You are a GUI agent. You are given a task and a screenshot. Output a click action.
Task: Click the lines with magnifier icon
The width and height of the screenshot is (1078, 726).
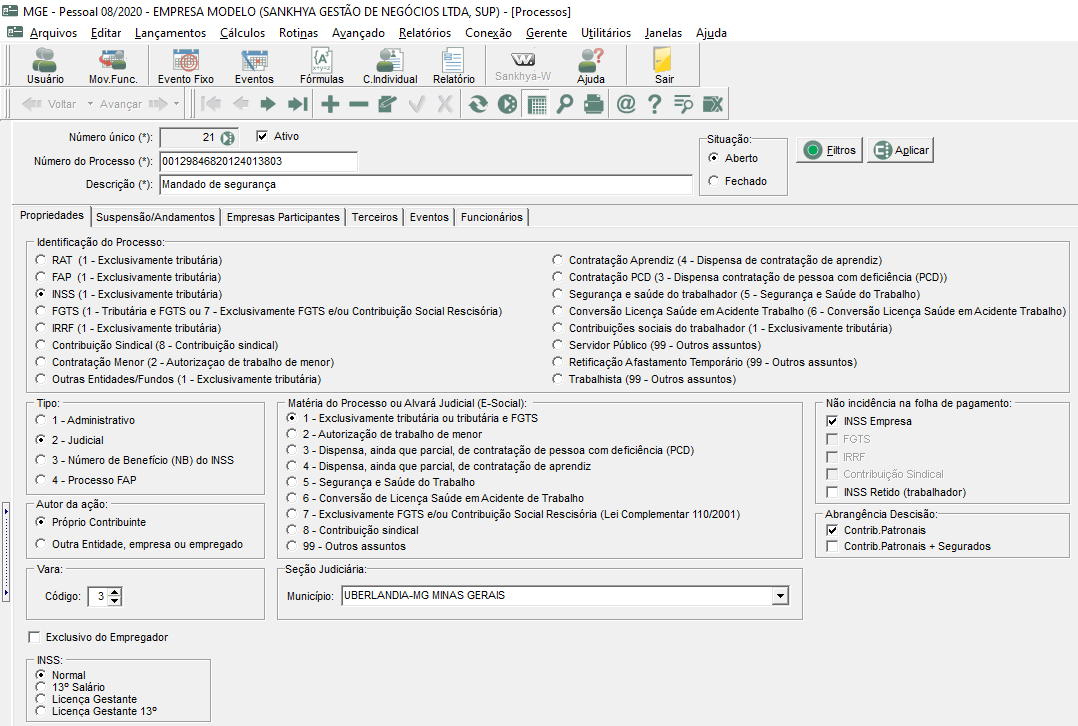point(683,104)
